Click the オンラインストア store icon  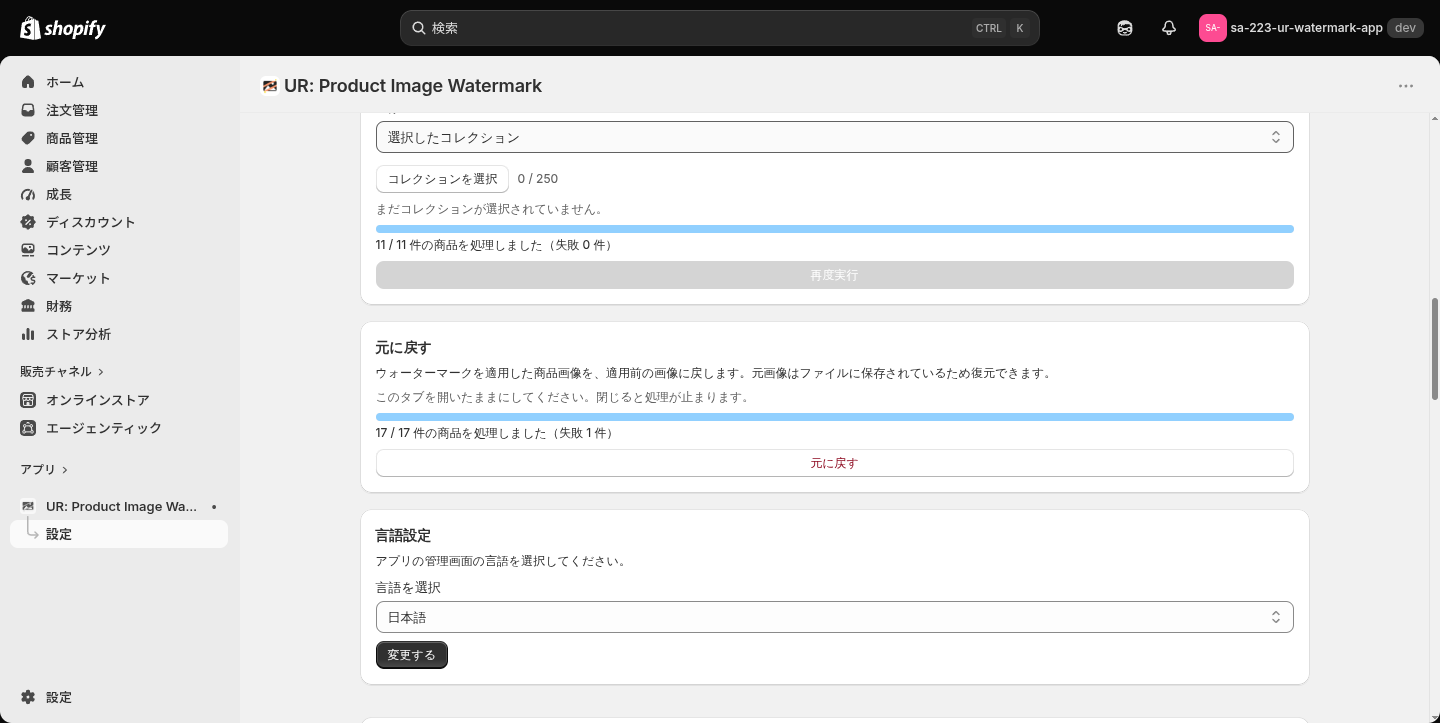[28, 400]
